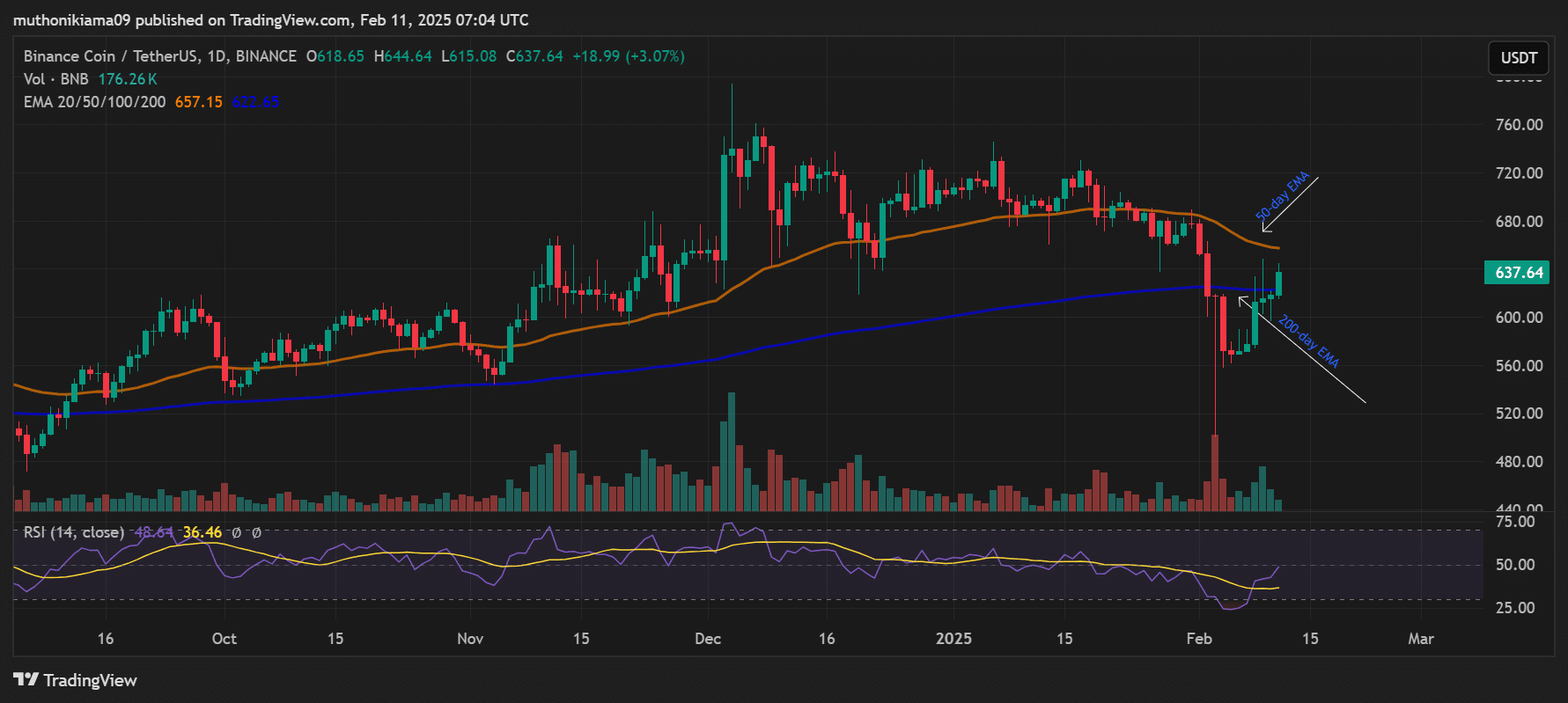Click the TradingView logo icon

point(26,679)
